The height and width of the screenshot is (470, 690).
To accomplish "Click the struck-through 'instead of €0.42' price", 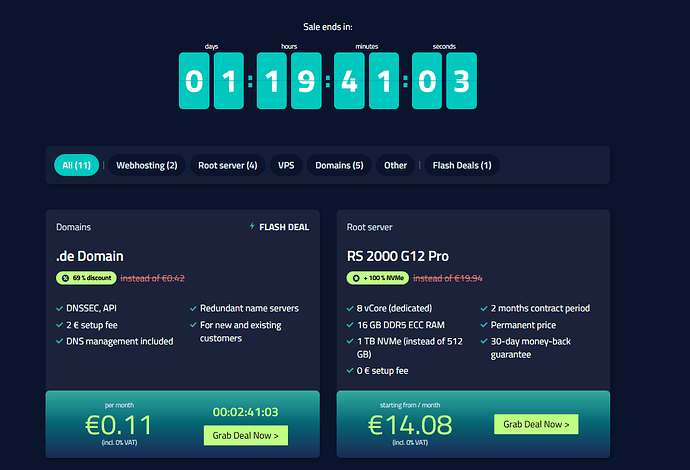I will [153, 278].
